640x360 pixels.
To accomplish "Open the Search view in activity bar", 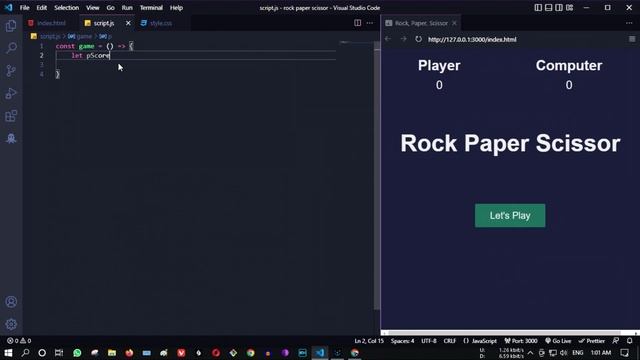I will click(x=11, y=48).
